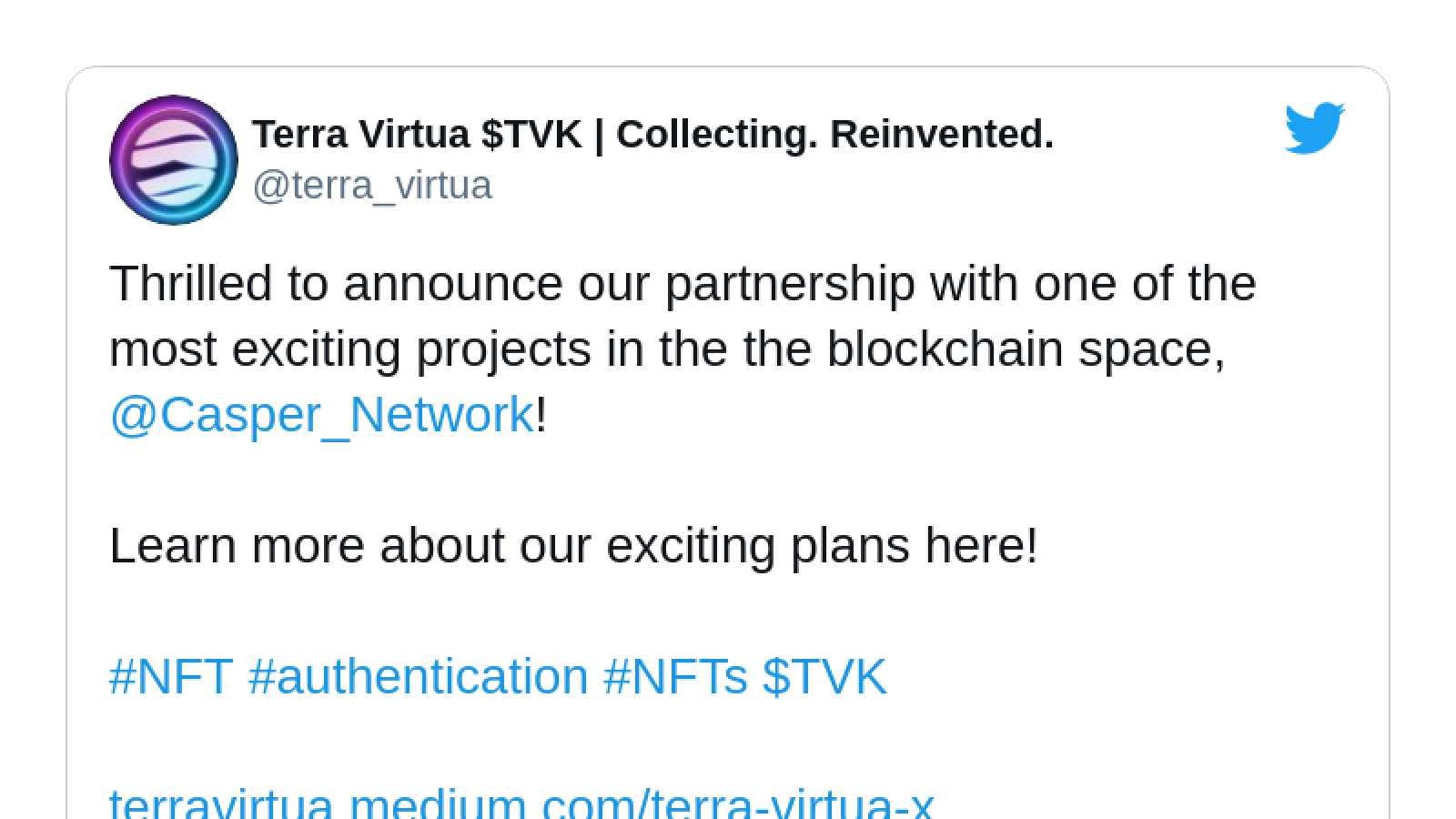Open the Terra Virtua profile avatar
The height and width of the screenshot is (819, 1456).
click(x=174, y=159)
